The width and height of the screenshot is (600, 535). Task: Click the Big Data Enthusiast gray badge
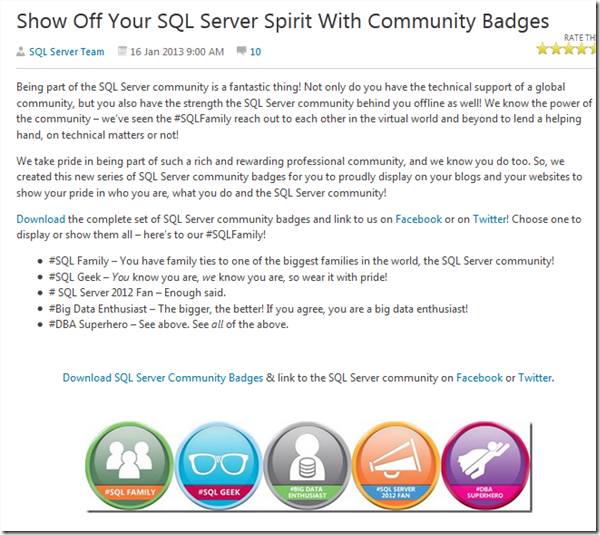[x=307, y=466]
